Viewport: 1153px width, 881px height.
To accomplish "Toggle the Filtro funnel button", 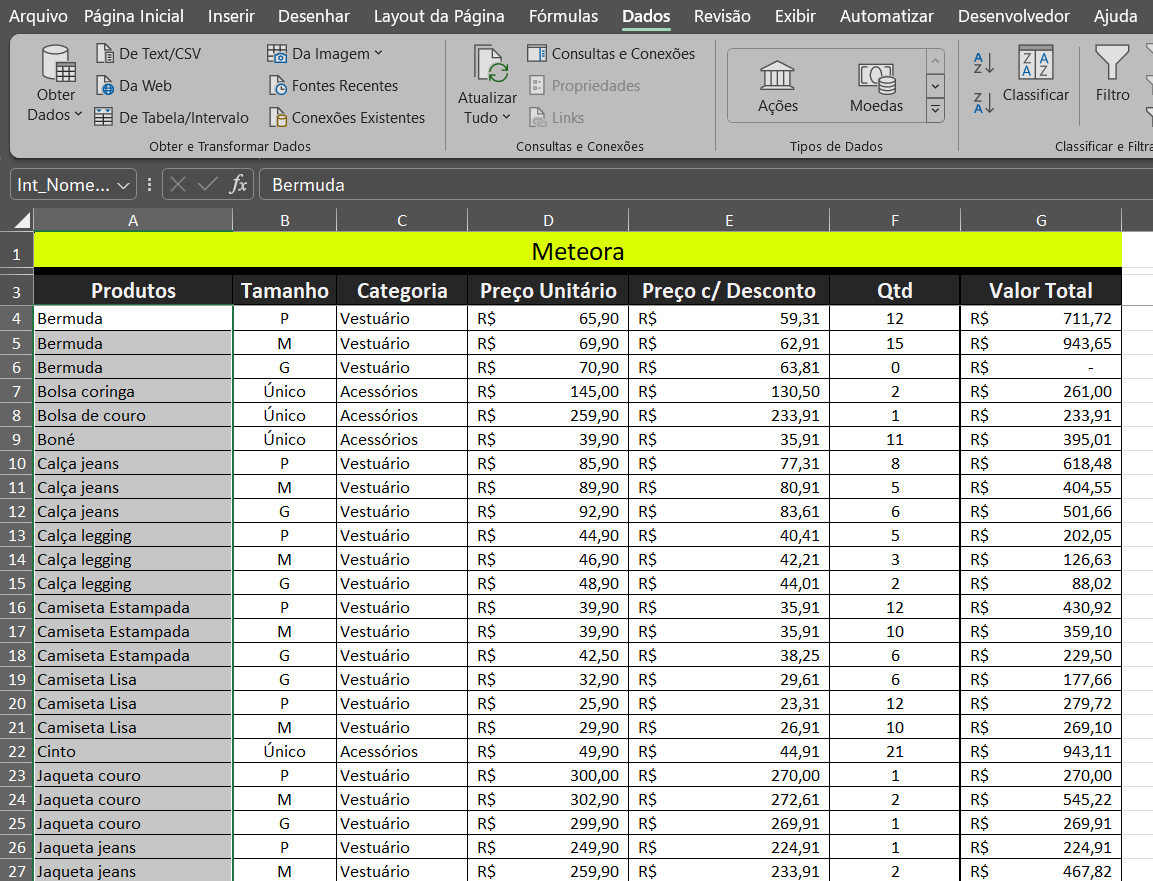I will pos(1112,74).
